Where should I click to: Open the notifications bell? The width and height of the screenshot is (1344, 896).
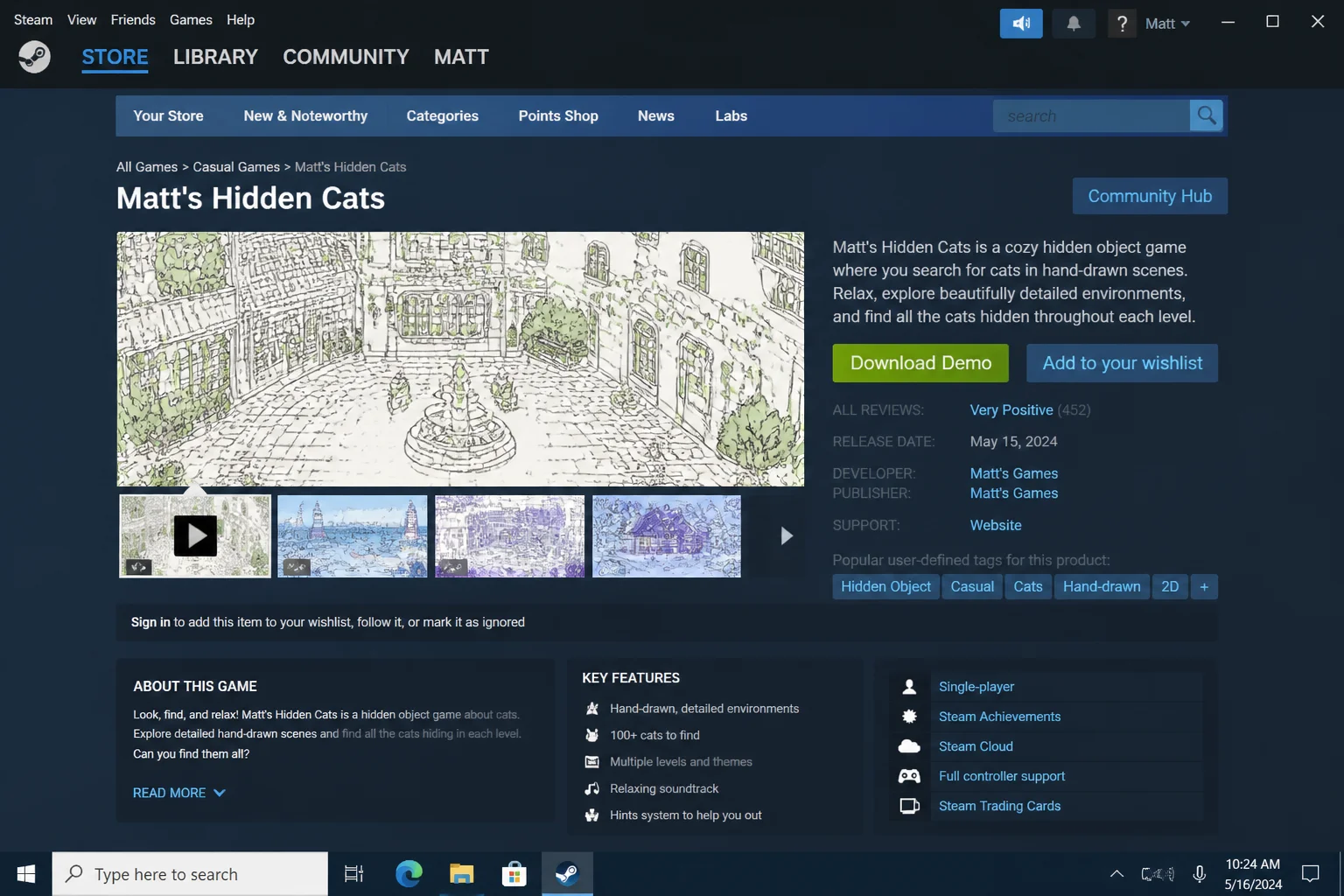[x=1074, y=24]
